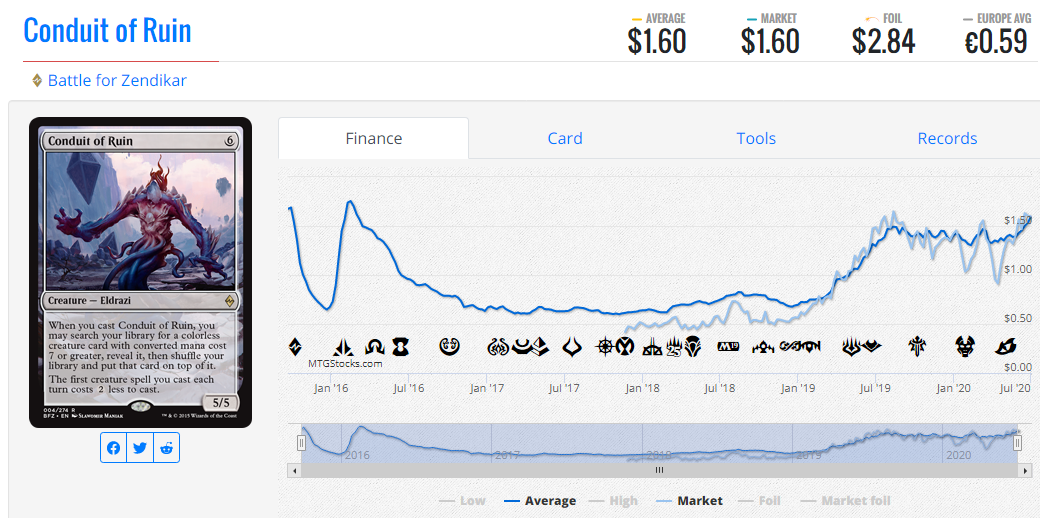Click the FOIL price $2.84 in header
The height and width of the screenshot is (518, 1040).
tap(883, 42)
